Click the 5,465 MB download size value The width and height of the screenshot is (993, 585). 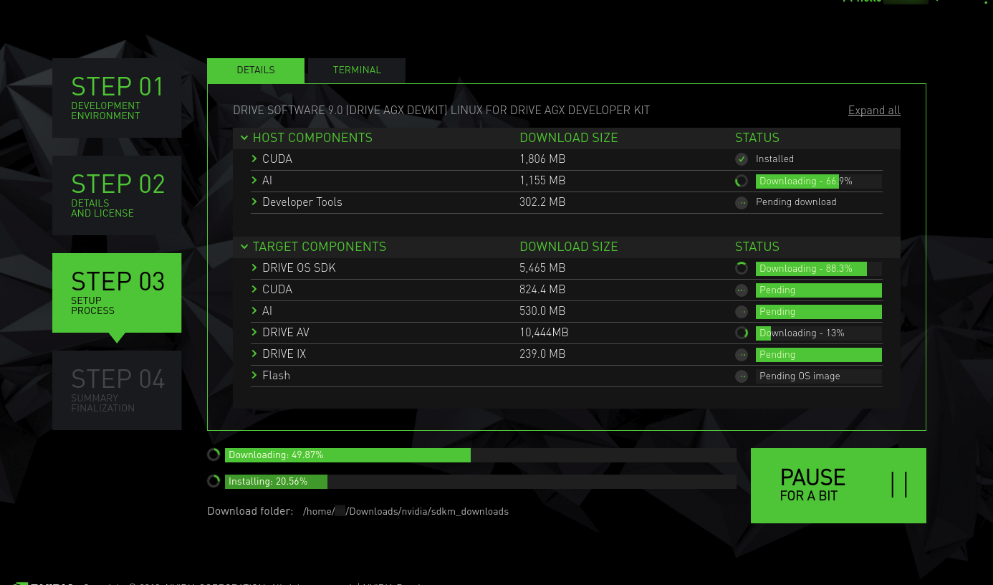pyautogui.click(x=543, y=268)
